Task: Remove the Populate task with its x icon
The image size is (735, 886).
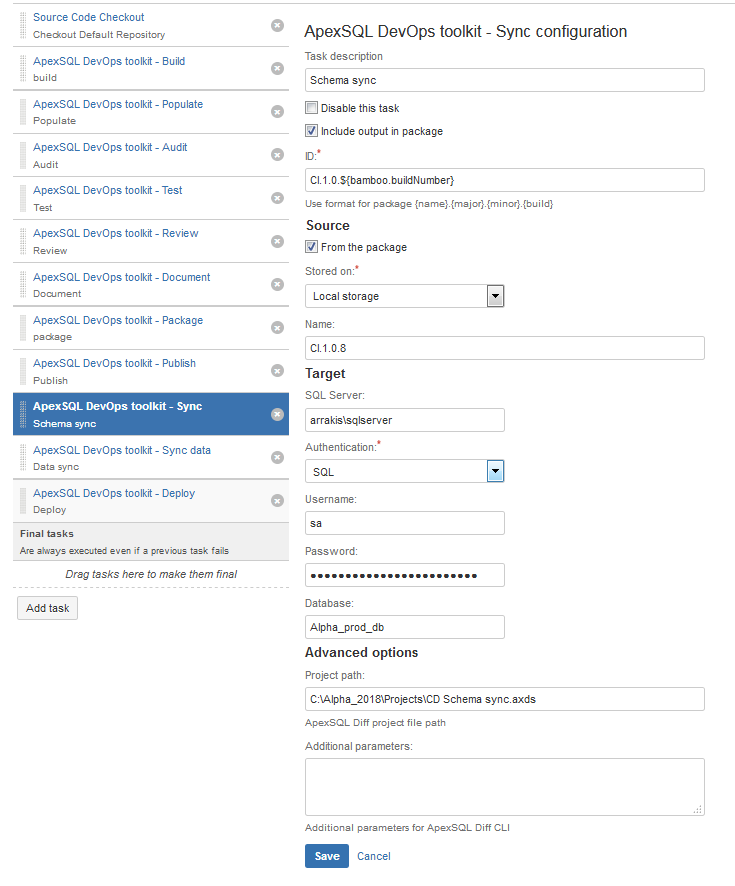Action: click(x=277, y=112)
